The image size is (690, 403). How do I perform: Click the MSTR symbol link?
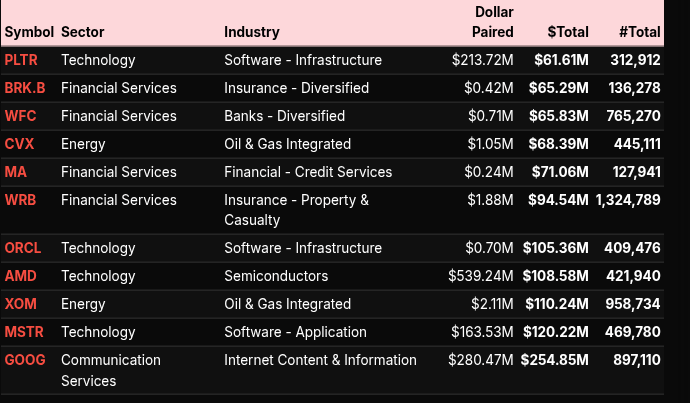click(x=24, y=332)
